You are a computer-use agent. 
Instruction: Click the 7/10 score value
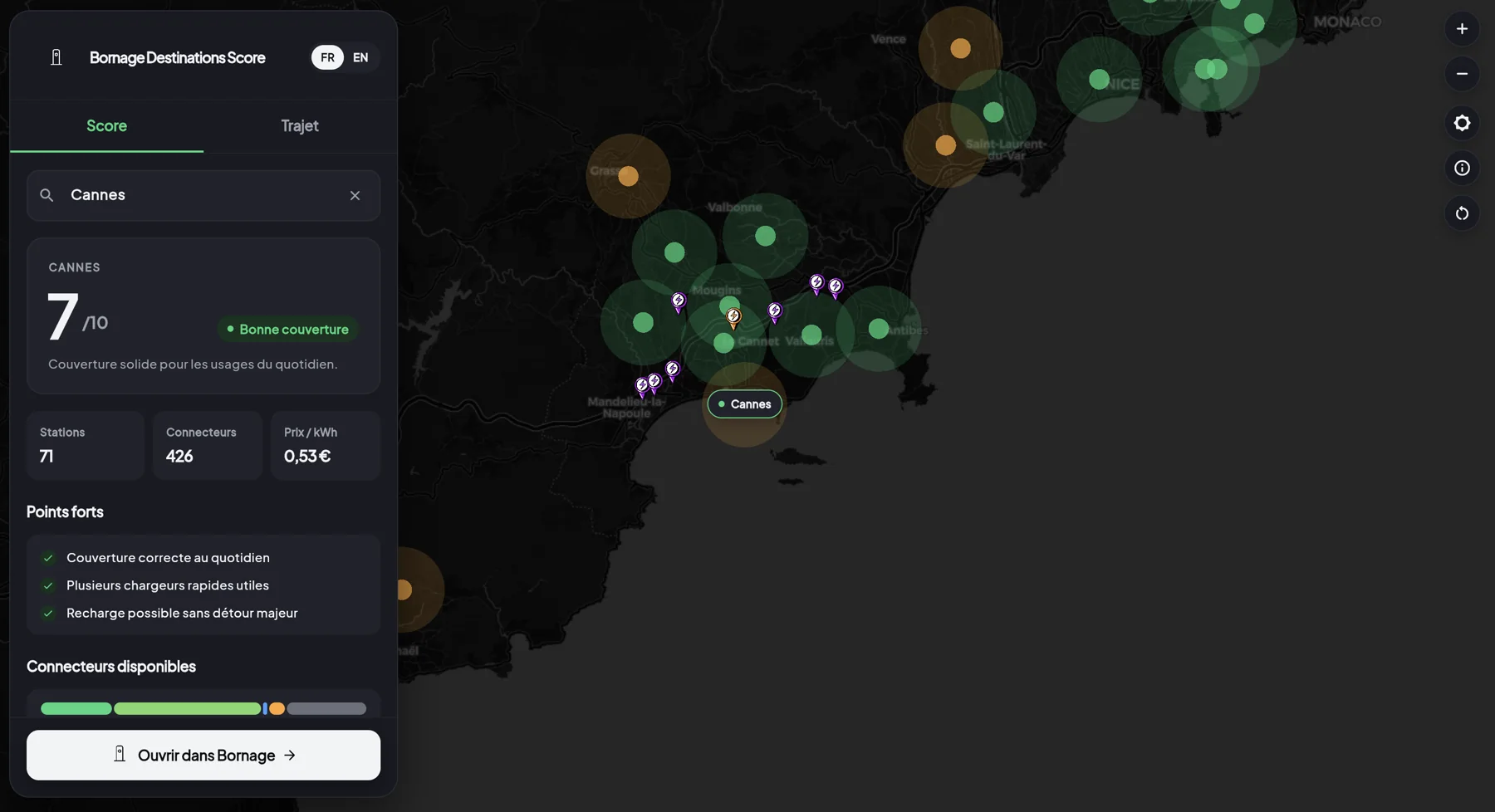pos(77,316)
